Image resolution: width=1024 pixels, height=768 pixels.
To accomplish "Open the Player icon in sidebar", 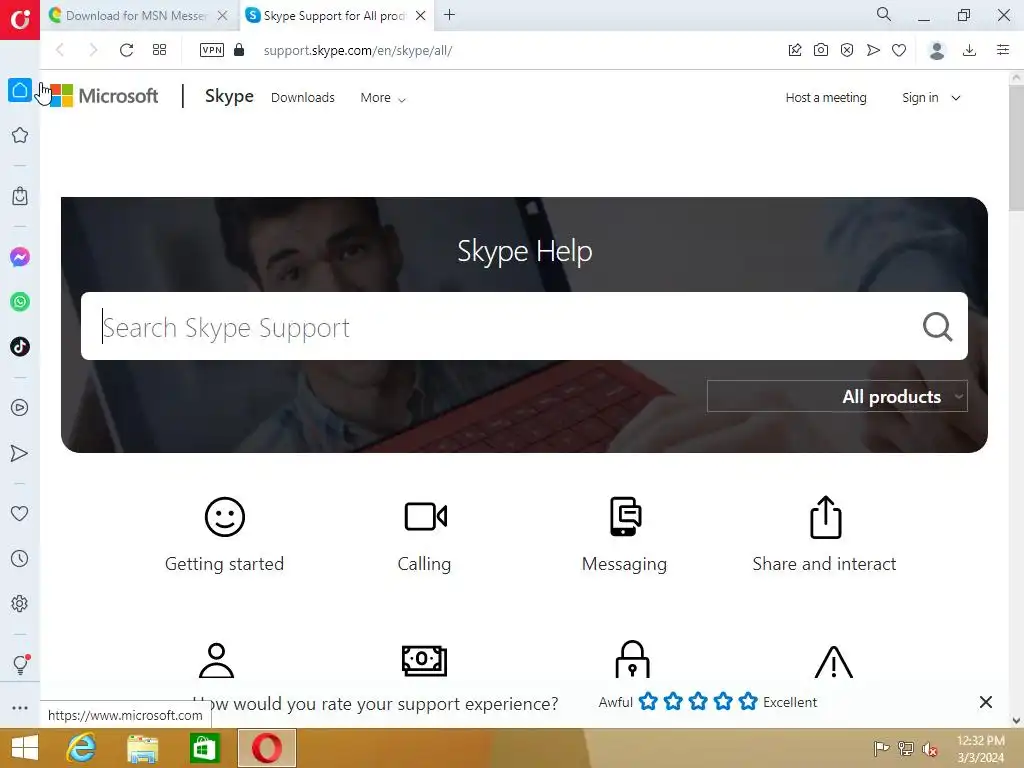I will coord(20,408).
